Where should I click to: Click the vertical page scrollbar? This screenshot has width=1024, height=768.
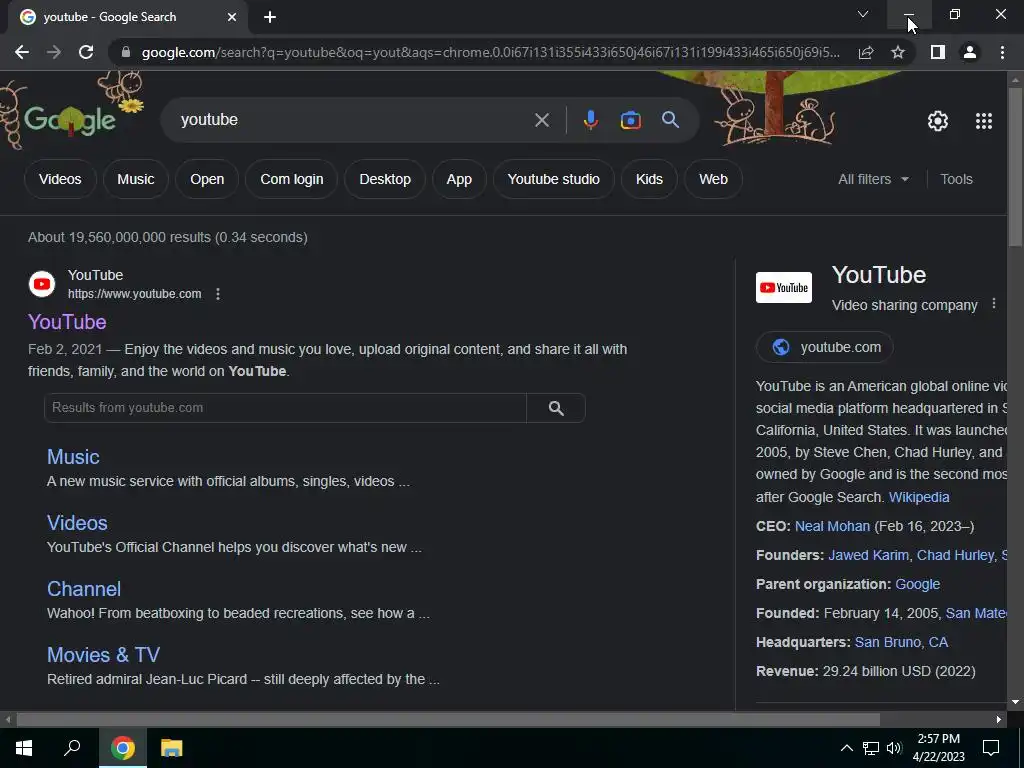pyautogui.click(x=1015, y=167)
